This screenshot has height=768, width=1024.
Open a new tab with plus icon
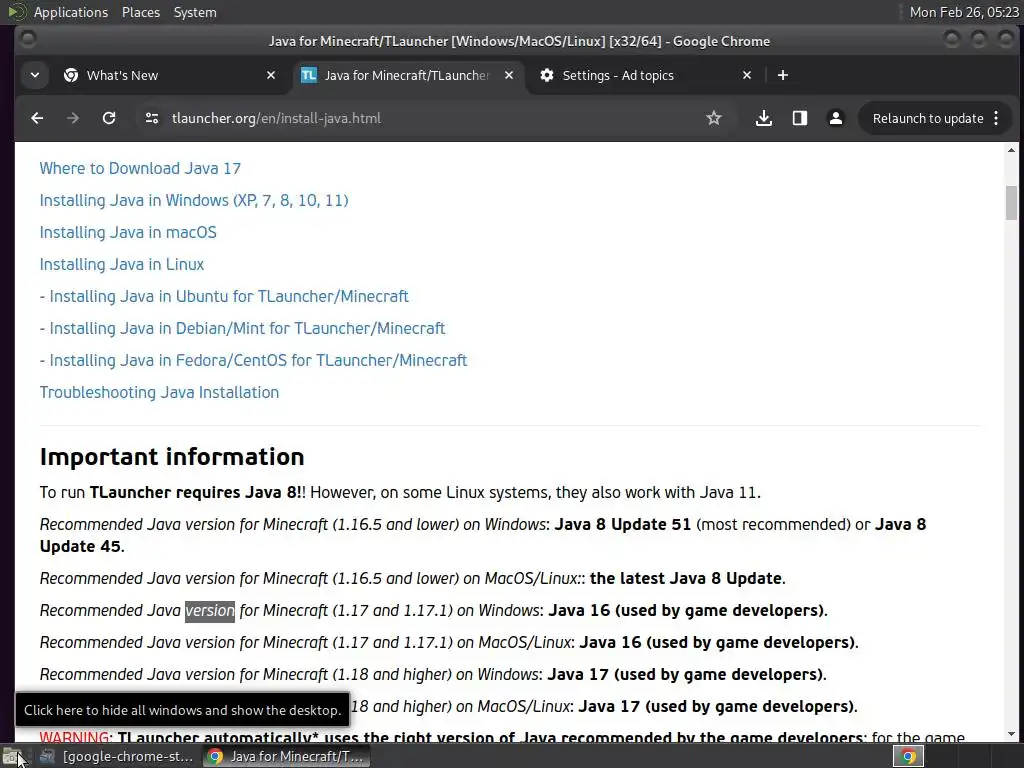[782, 75]
